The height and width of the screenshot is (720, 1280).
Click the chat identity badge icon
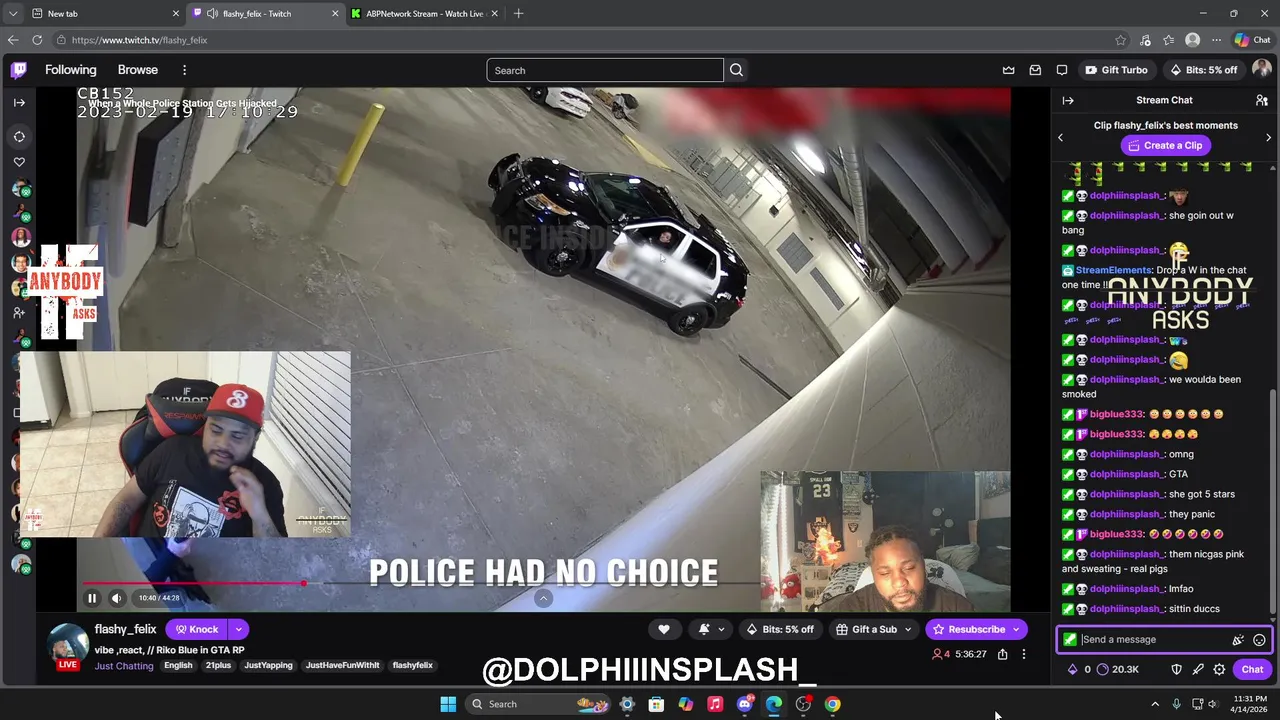pyautogui.click(x=1070, y=640)
